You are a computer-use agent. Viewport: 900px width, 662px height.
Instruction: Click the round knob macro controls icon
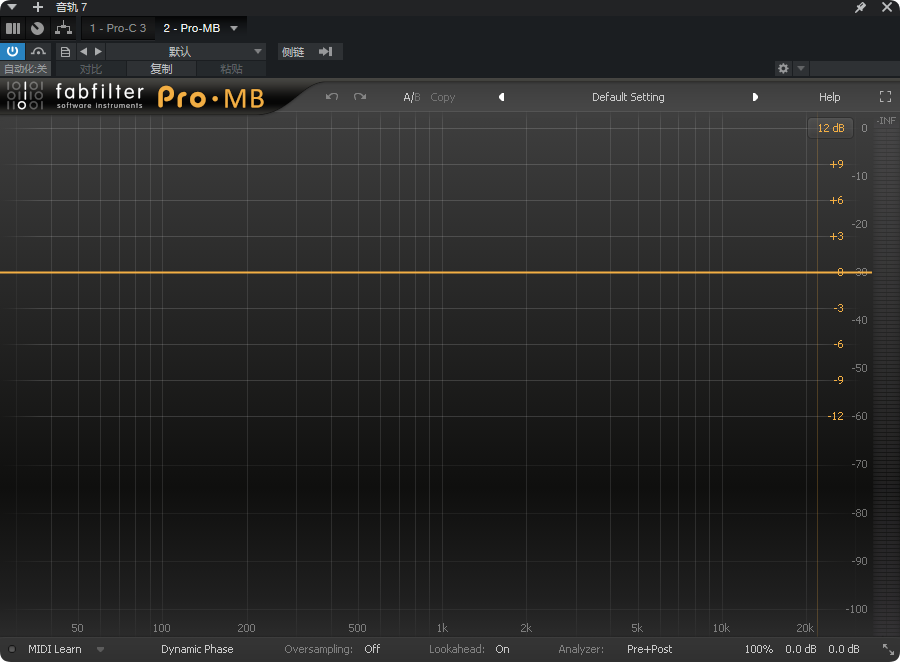coord(37,28)
